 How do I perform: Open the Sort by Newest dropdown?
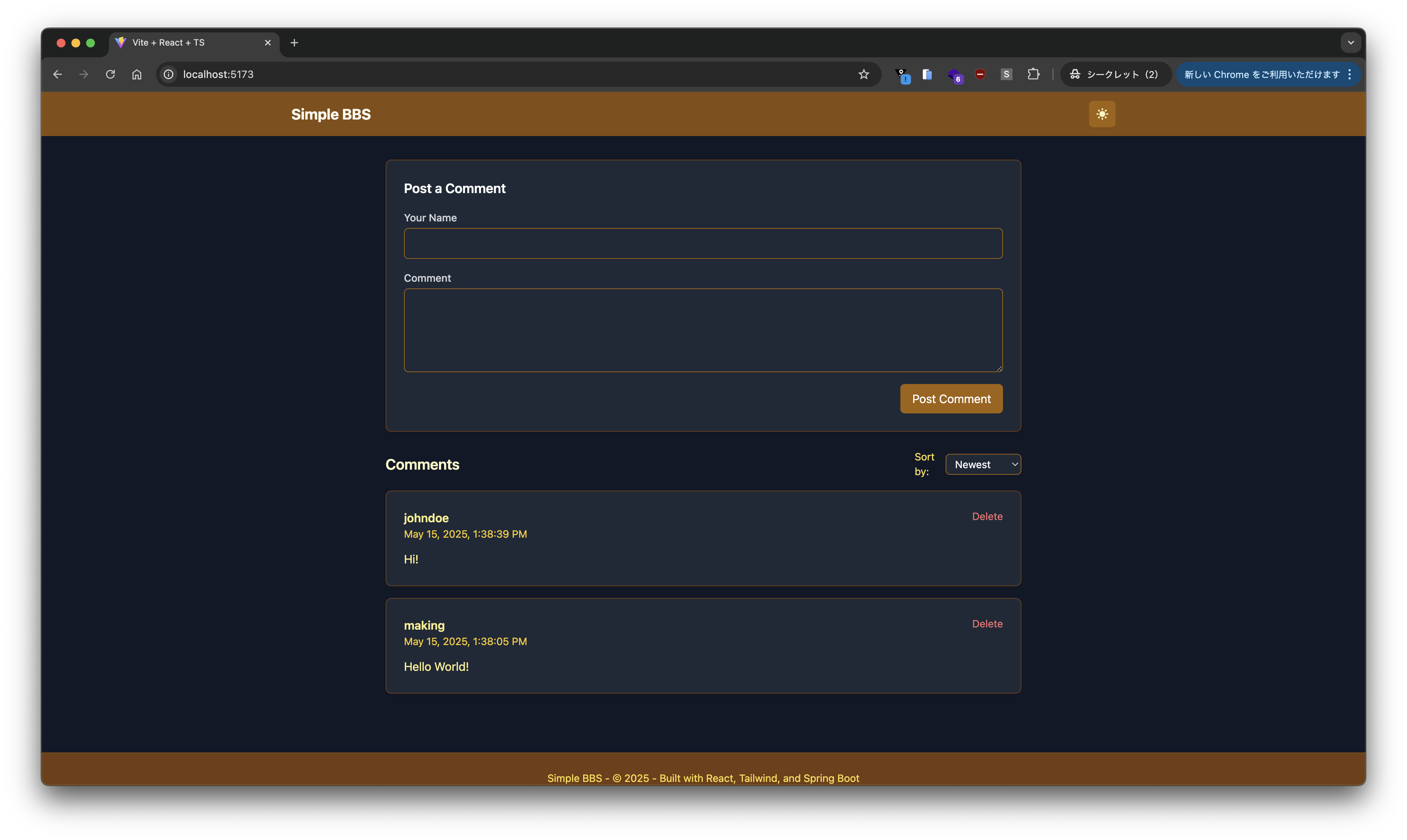(982, 464)
